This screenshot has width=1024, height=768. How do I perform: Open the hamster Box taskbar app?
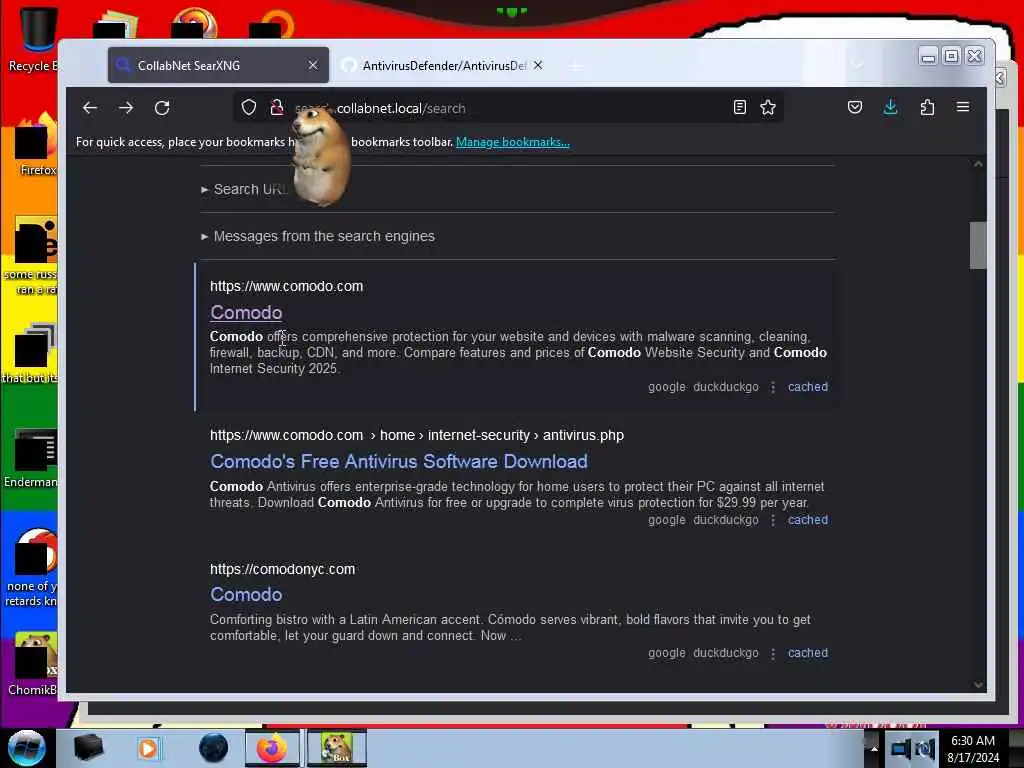pyautogui.click(x=337, y=748)
